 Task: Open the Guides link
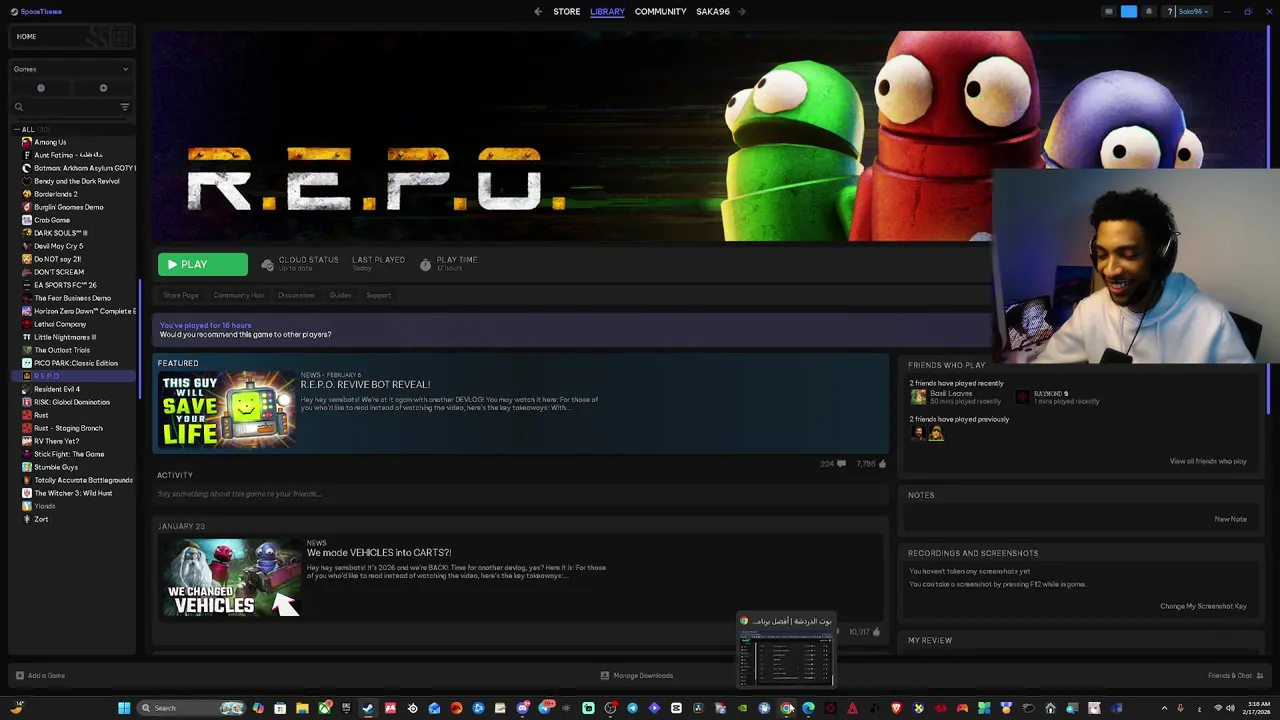341,295
